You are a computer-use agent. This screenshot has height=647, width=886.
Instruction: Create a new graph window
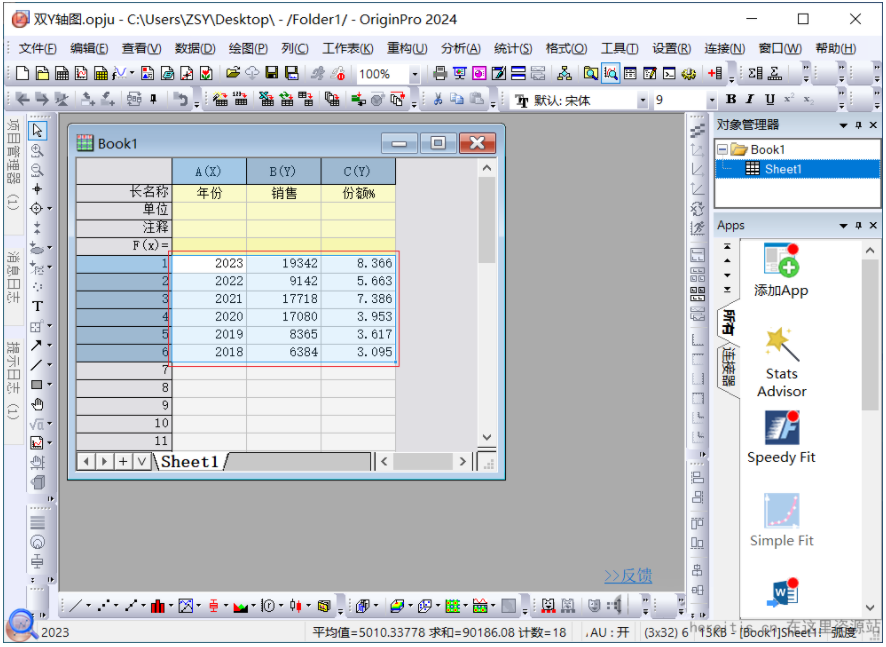click(81, 73)
